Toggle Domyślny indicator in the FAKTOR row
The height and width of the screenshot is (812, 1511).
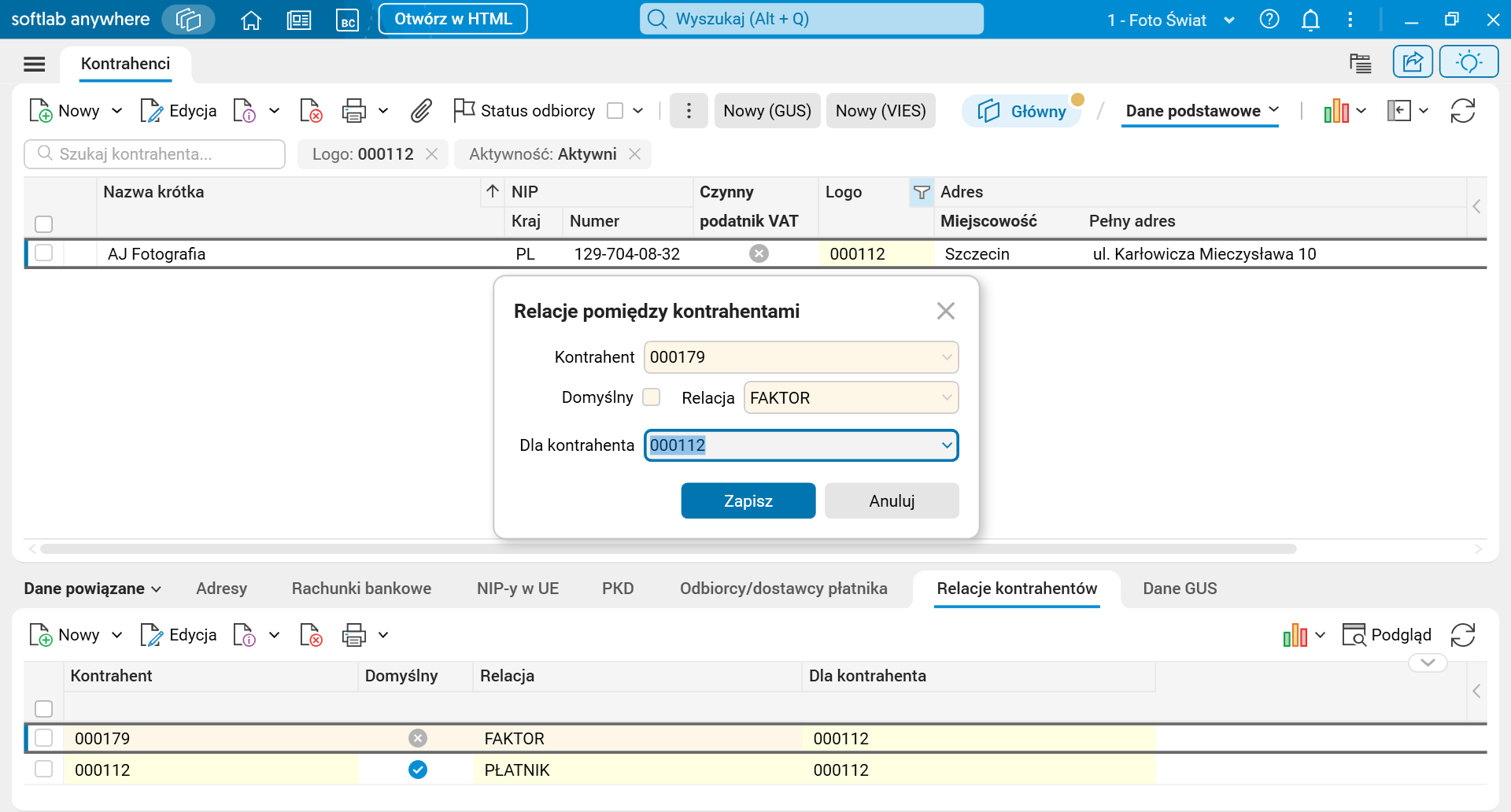tap(418, 738)
